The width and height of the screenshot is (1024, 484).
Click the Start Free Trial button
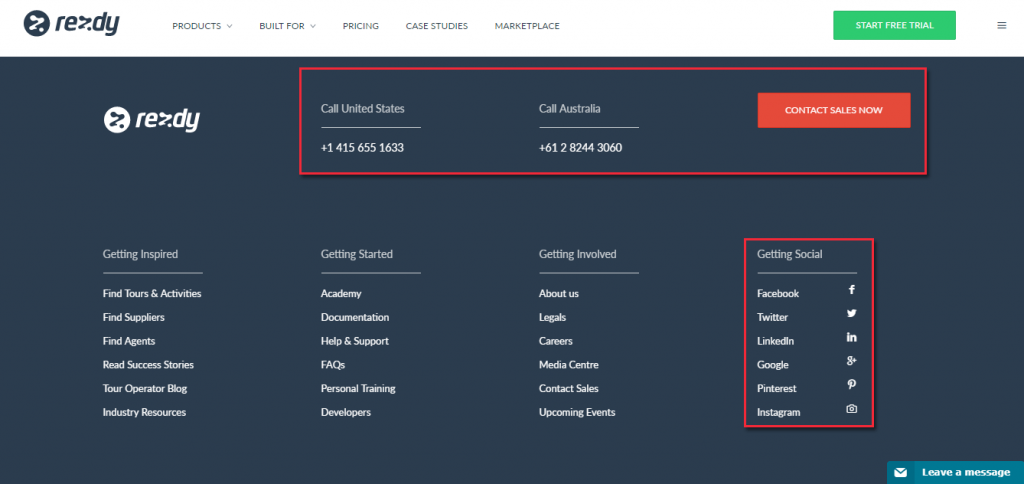894,25
